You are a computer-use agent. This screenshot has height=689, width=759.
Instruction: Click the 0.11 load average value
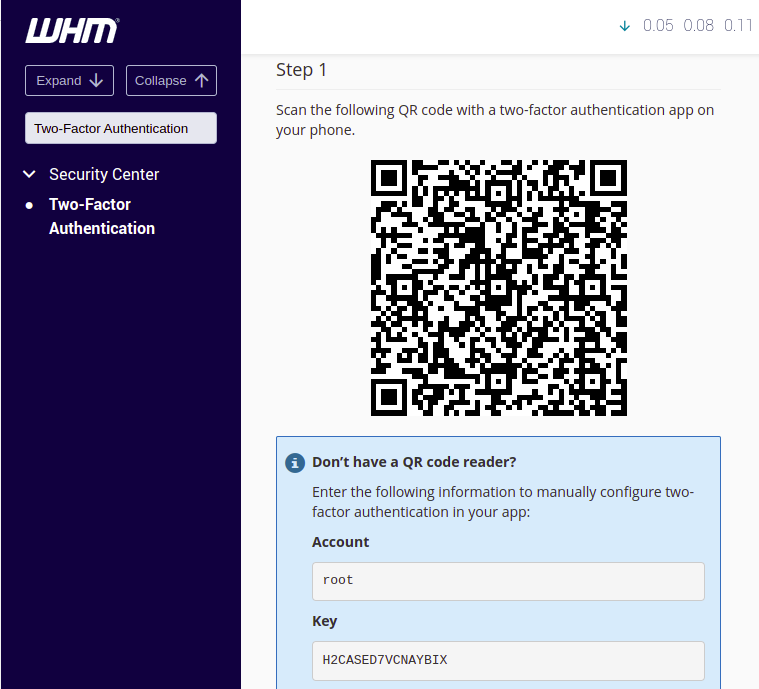click(739, 26)
